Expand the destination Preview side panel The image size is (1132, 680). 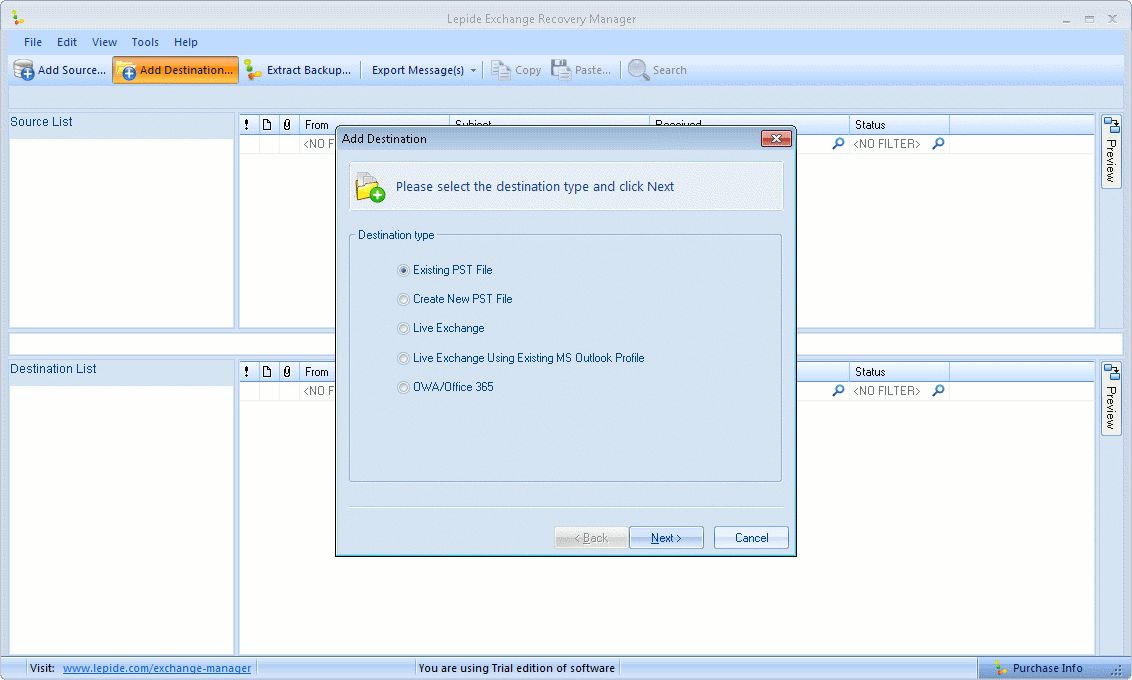coord(1111,398)
